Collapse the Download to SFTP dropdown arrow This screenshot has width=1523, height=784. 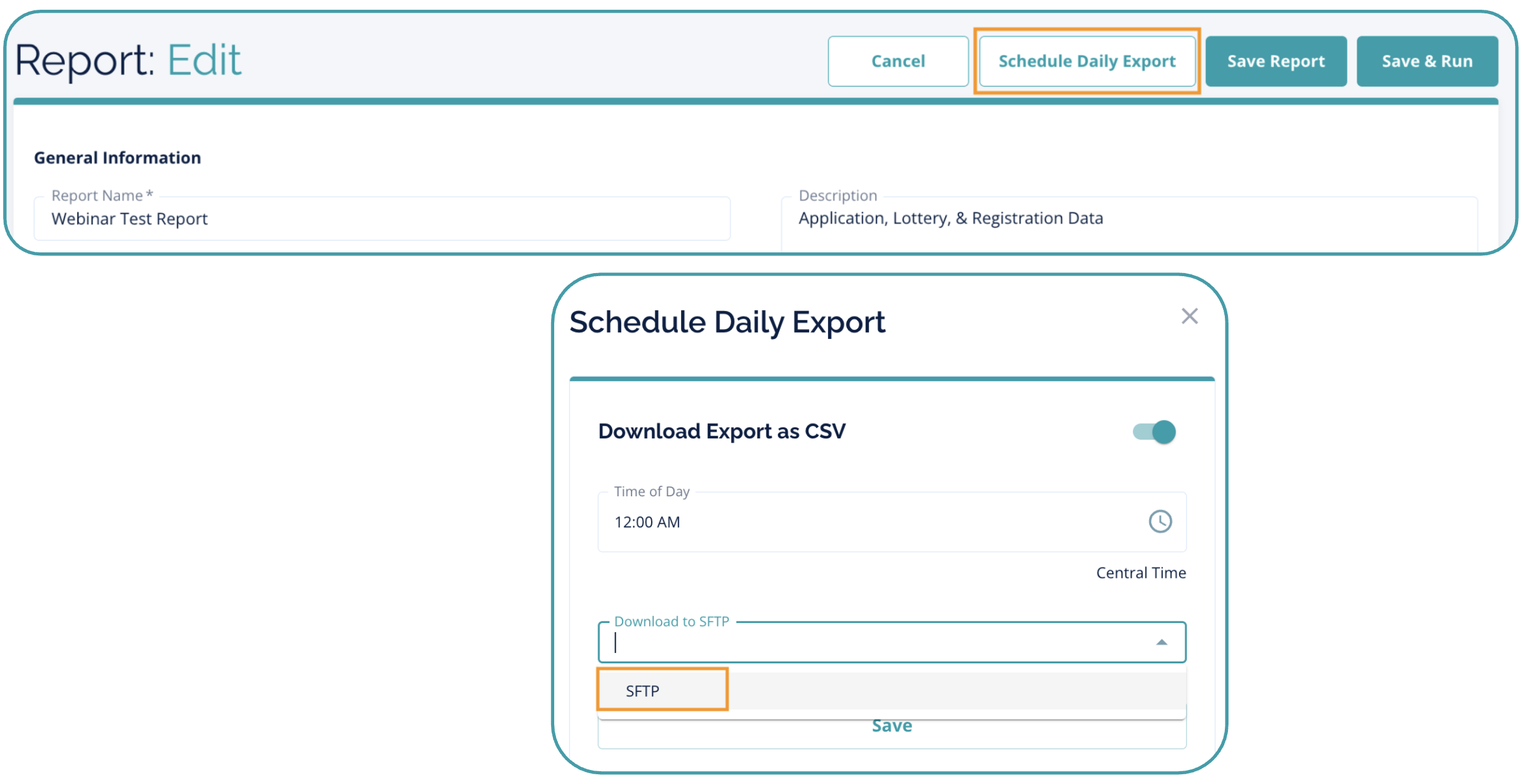point(1161,642)
